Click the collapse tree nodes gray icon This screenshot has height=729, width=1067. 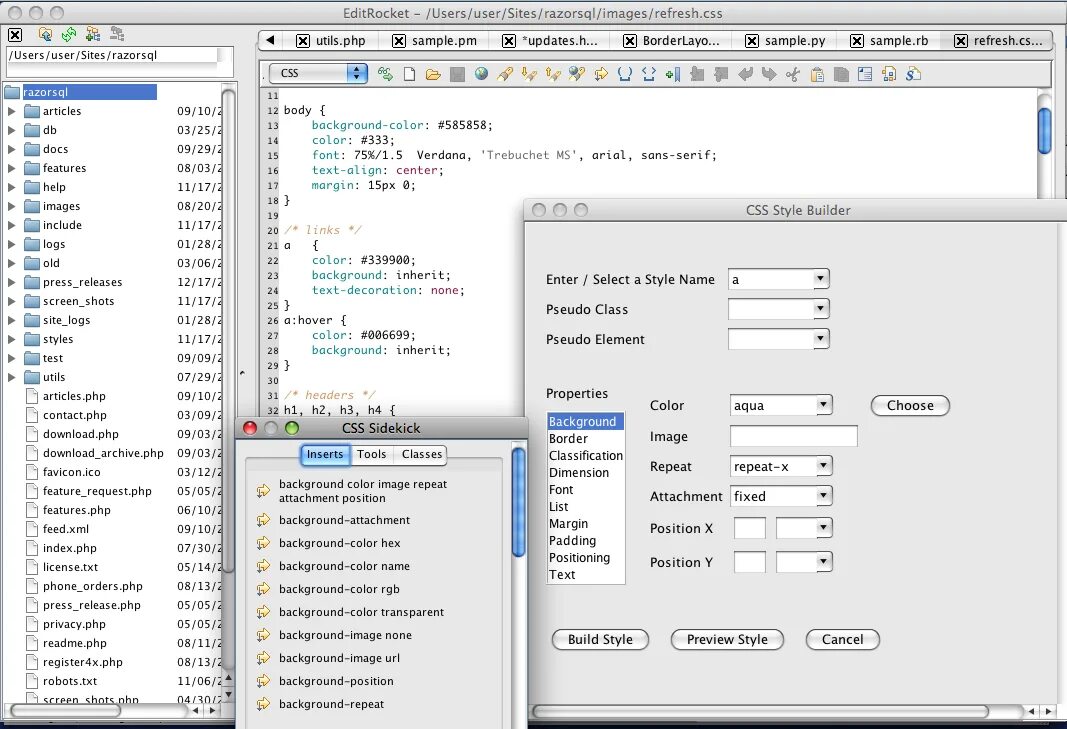(x=117, y=34)
